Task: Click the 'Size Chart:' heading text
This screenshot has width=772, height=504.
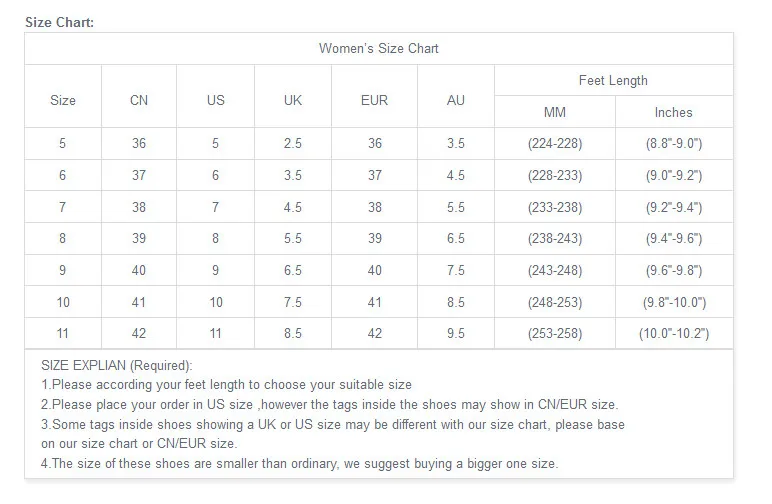Action: pyautogui.click(x=60, y=23)
